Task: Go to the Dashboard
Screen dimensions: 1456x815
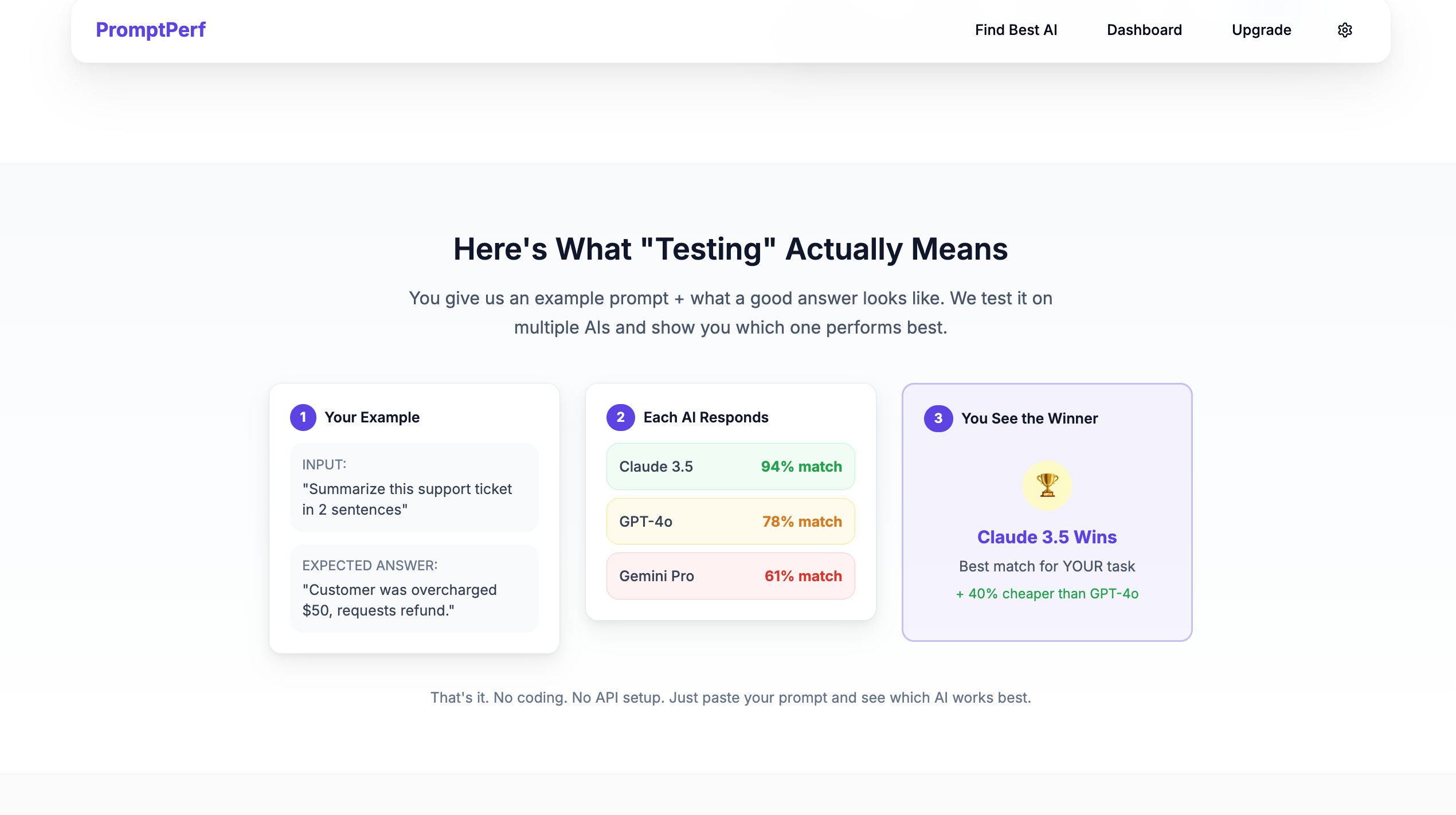Action: coord(1144,30)
